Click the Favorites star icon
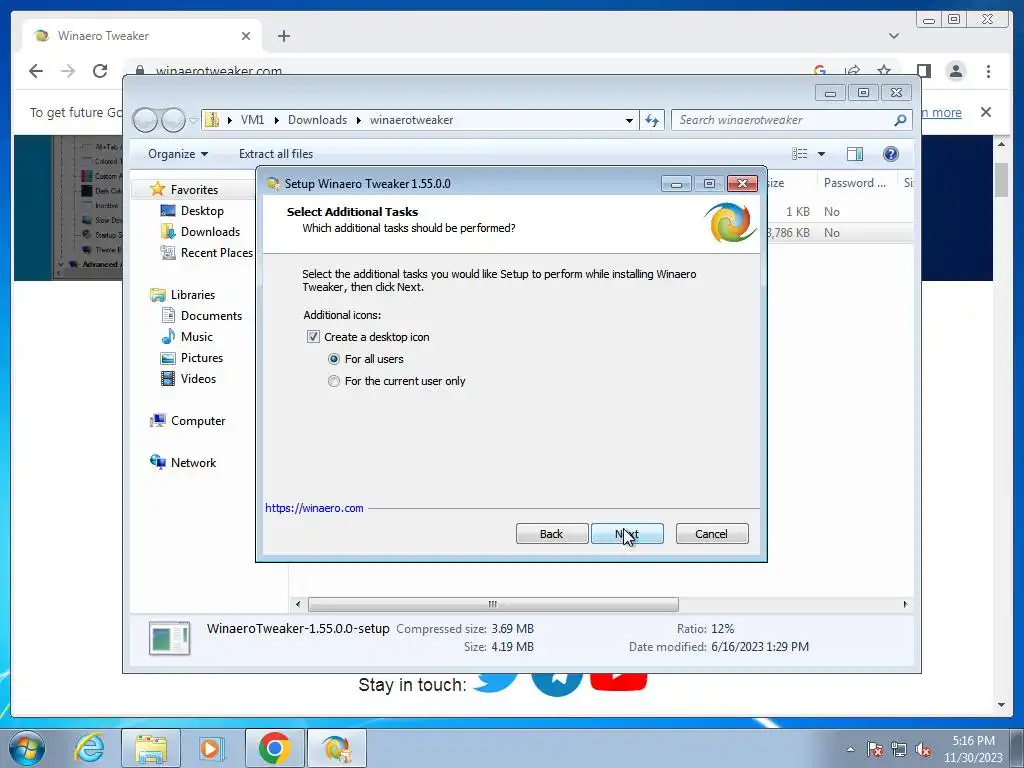The image size is (1024, 768). coord(157,189)
